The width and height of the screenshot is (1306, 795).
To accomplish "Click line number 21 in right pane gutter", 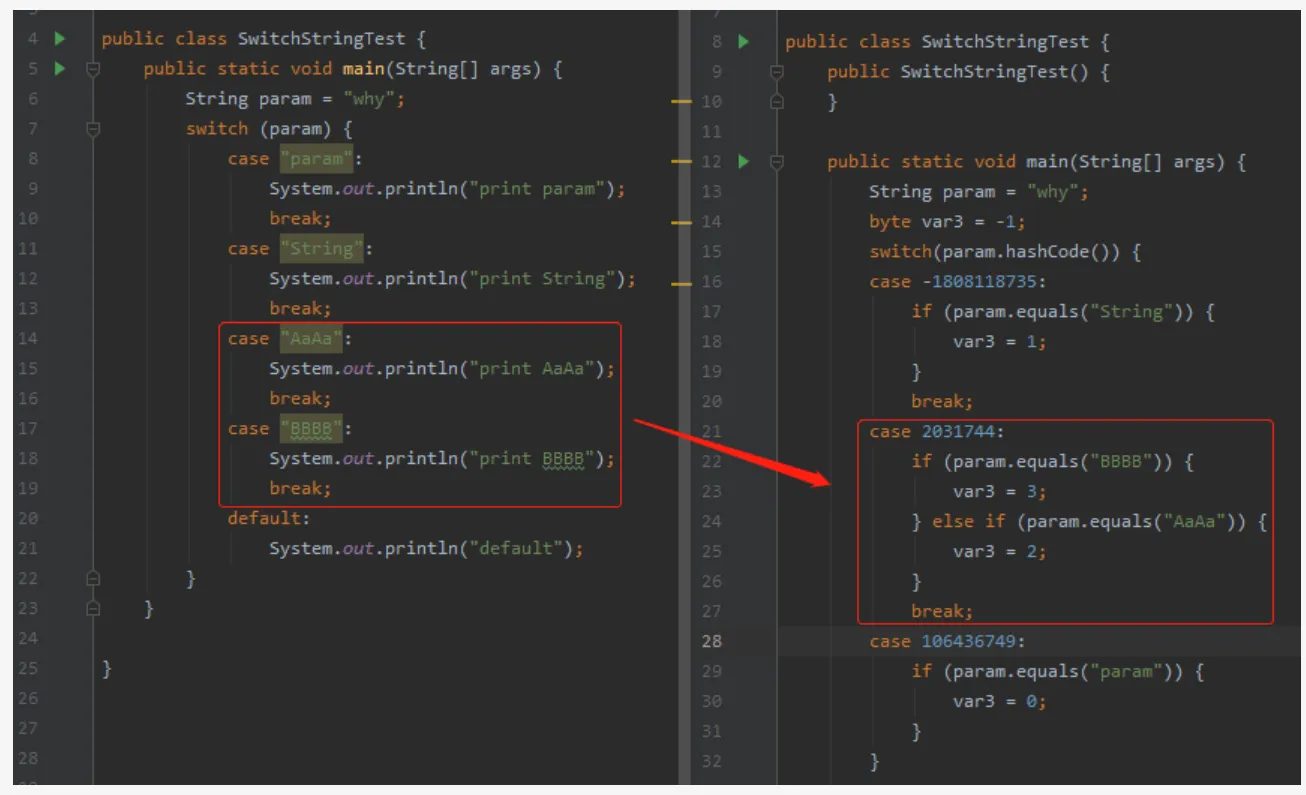I will point(711,431).
